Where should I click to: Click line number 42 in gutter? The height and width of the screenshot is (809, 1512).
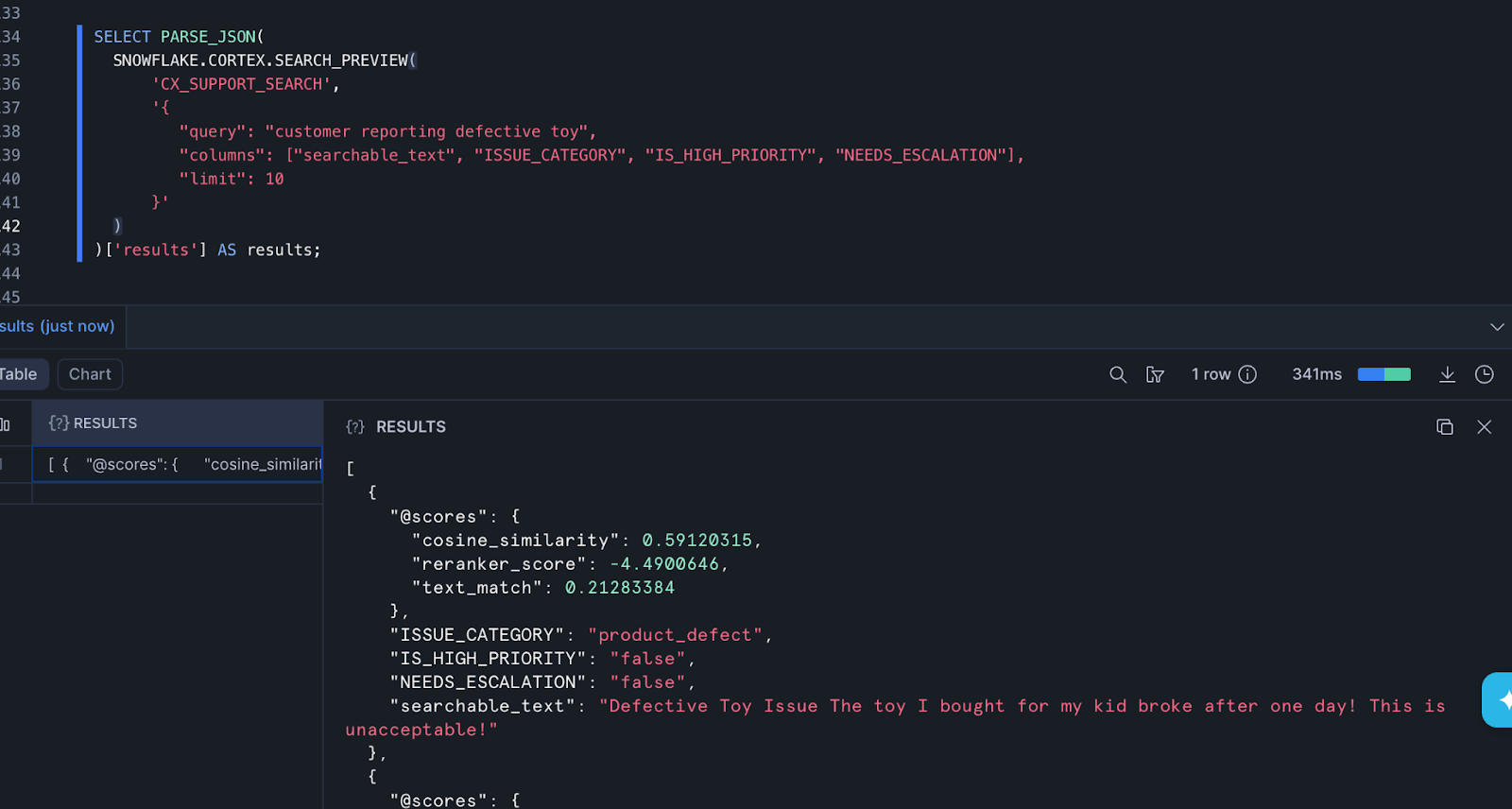10,226
